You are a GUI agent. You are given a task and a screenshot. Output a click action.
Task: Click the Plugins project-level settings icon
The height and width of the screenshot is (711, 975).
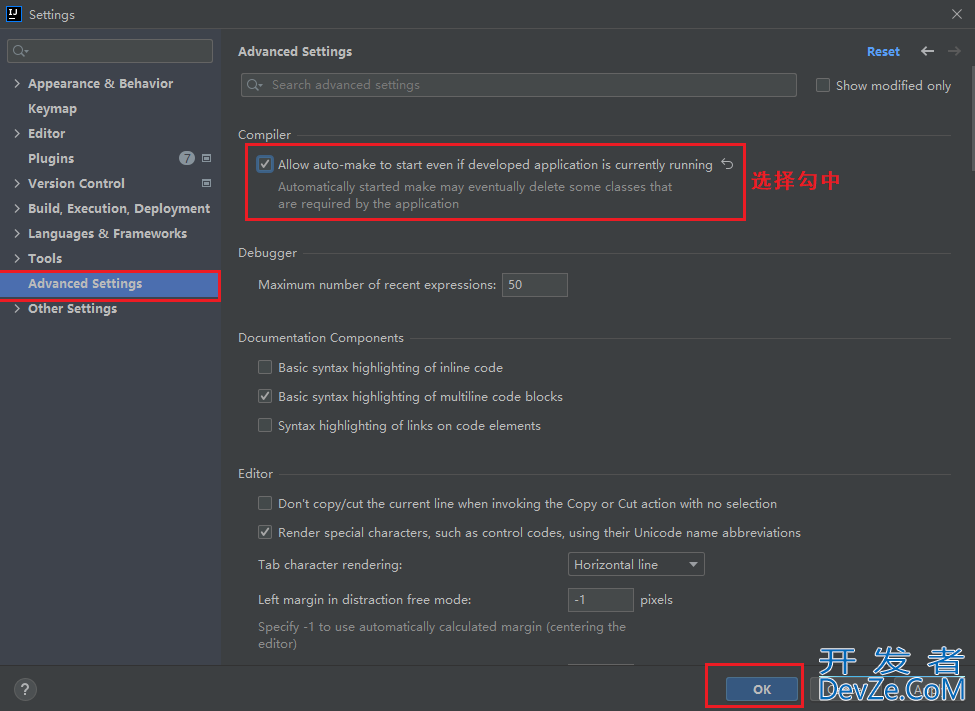(206, 158)
